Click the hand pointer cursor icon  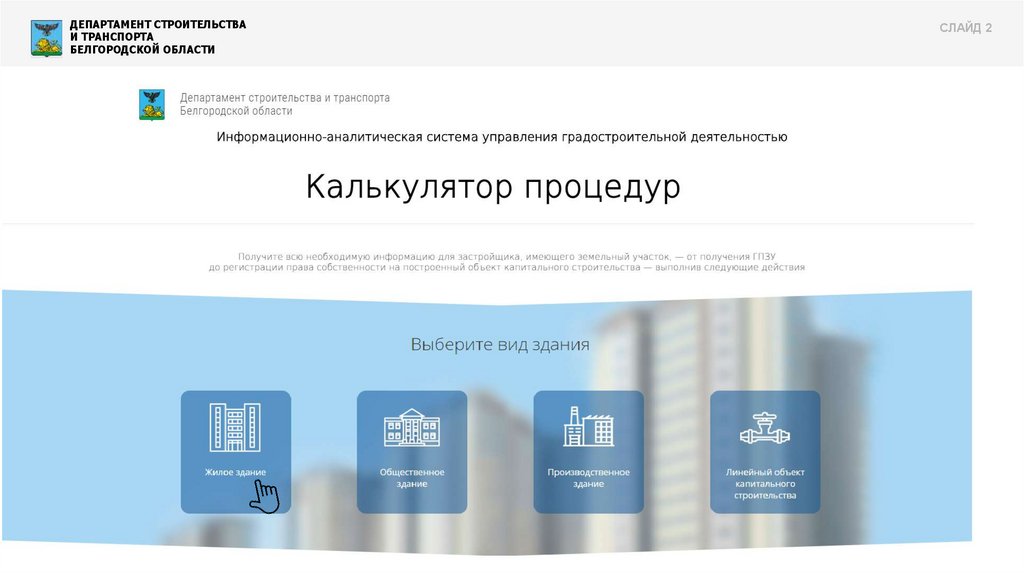[265, 496]
